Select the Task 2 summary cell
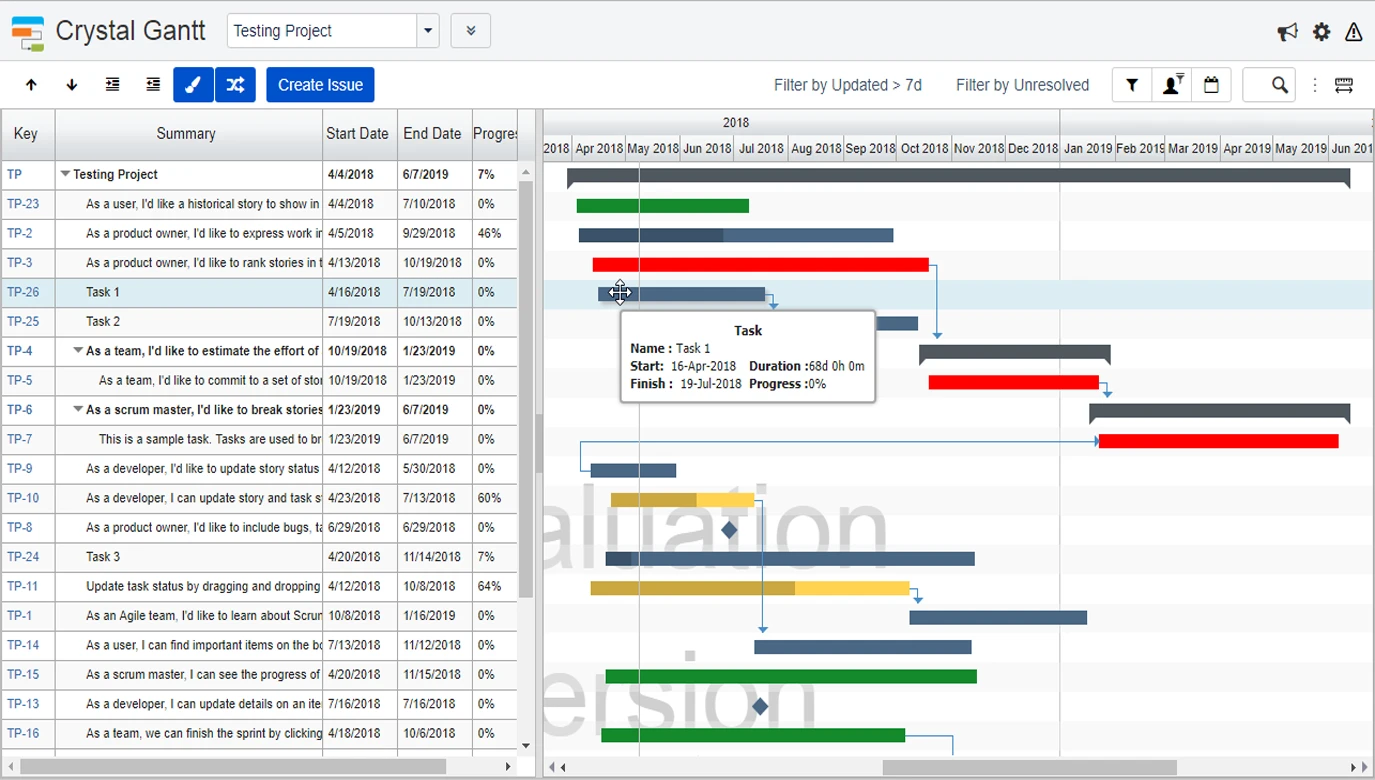Image resolution: width=1375 pixels, height=780 pixels. (189, 322)
